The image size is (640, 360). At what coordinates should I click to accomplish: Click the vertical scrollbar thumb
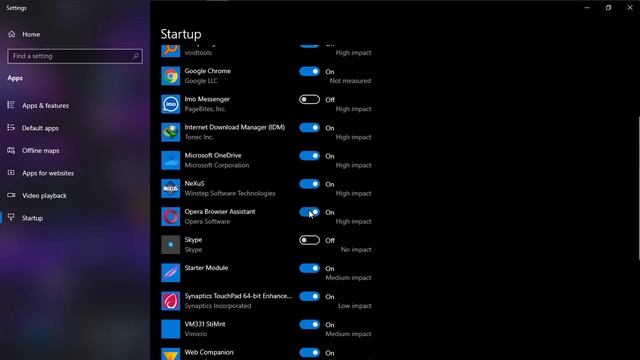[638, 188]
